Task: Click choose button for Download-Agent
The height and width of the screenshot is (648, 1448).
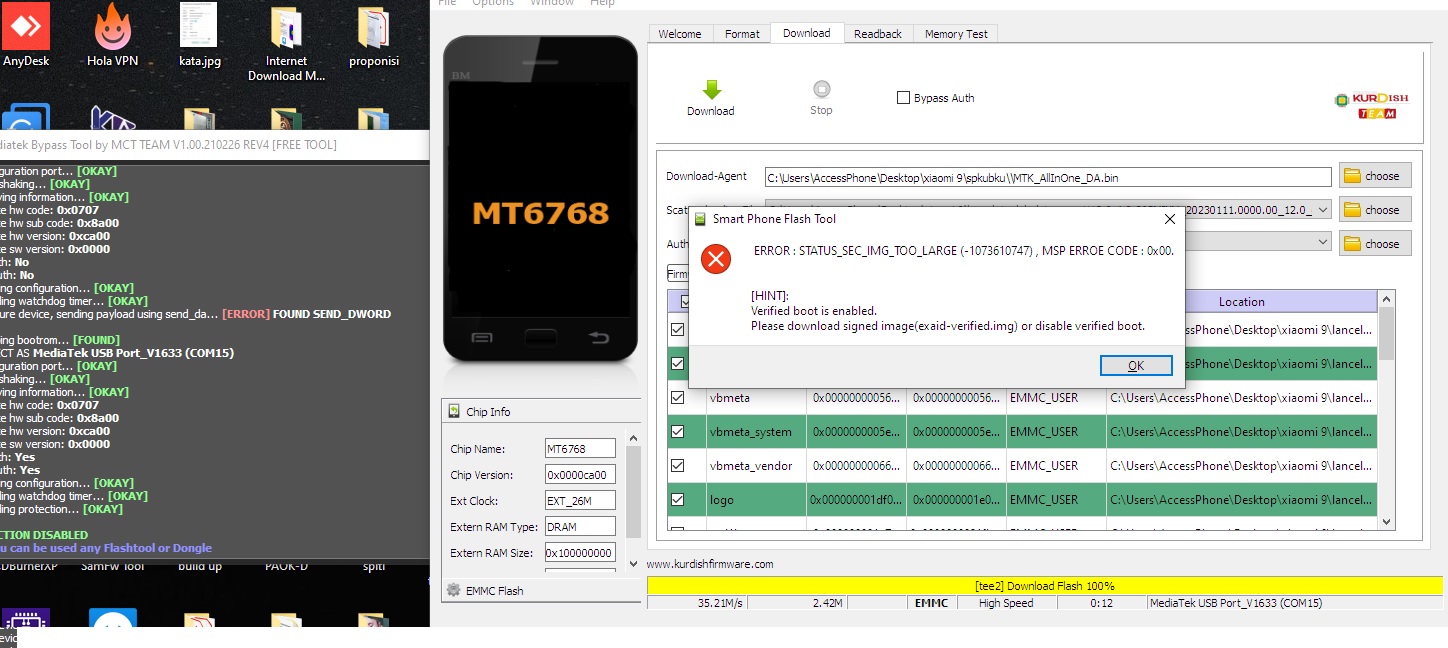Action: (1375, 176)
